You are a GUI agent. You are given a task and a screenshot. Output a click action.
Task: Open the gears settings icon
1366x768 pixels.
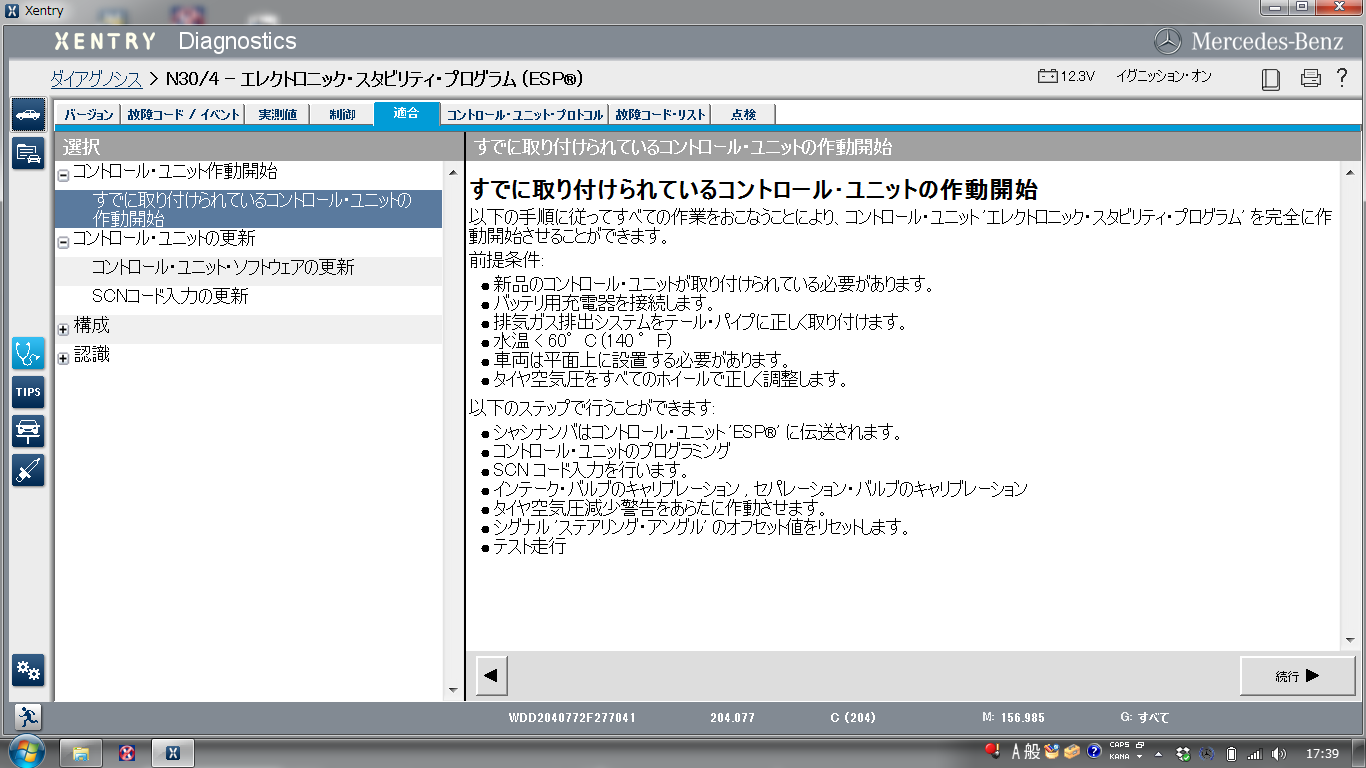(x=28, y=670)
